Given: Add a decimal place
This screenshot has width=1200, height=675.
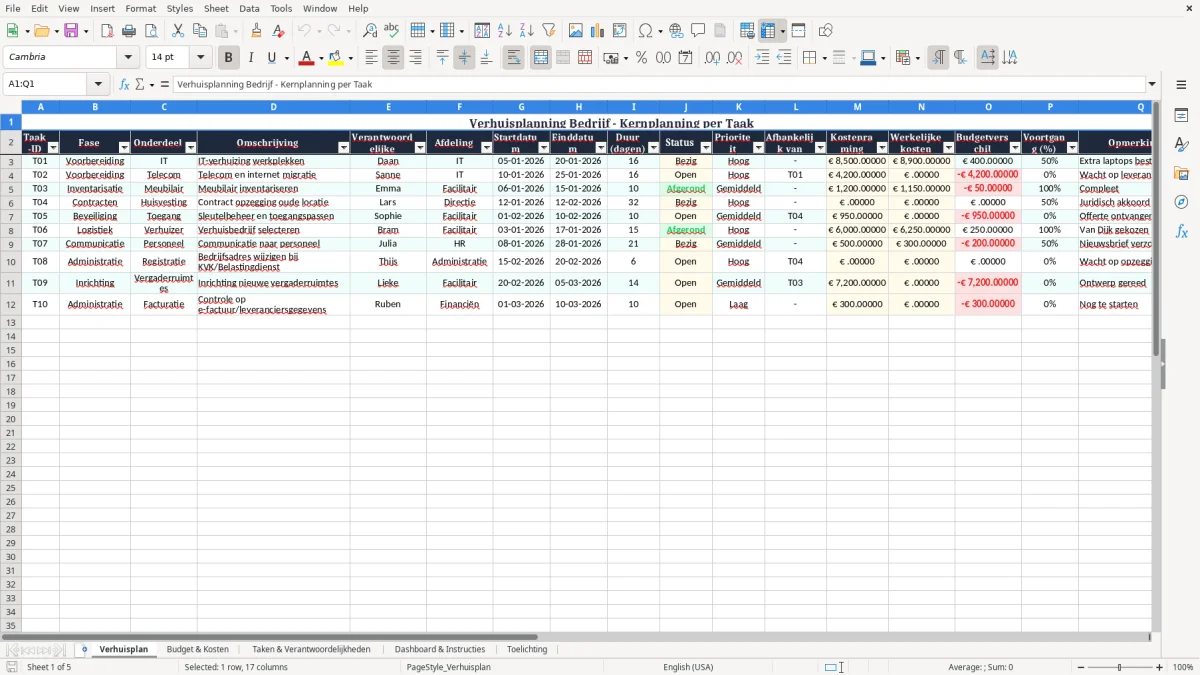Looking at the screenshot, I should 712,58.
